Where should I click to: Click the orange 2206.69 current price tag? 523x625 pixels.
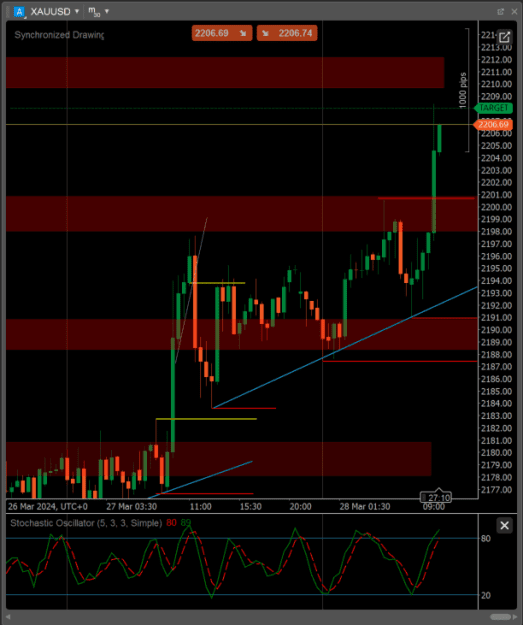pos(493,125)
